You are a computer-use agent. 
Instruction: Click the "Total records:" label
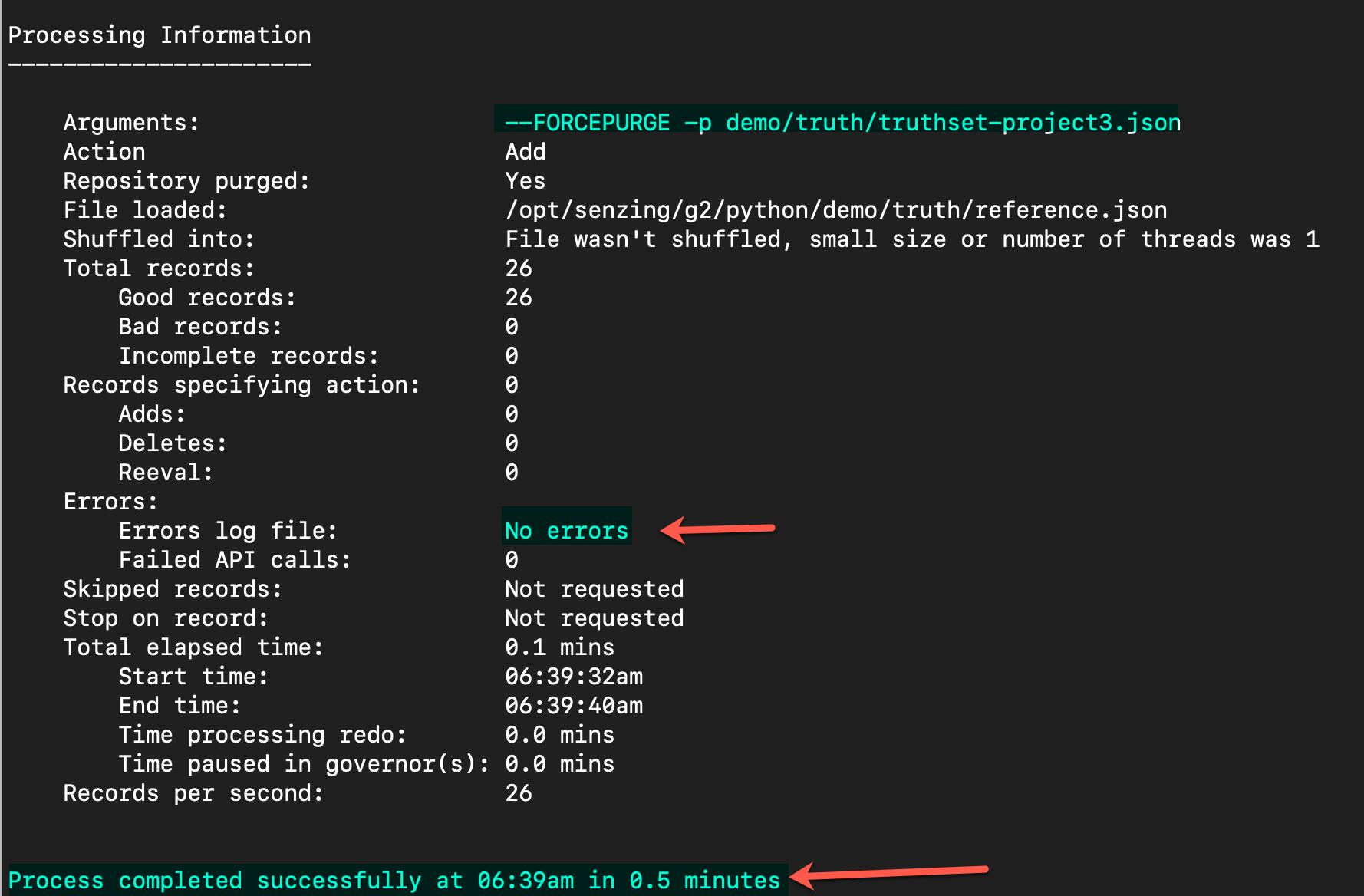[159, 268]
